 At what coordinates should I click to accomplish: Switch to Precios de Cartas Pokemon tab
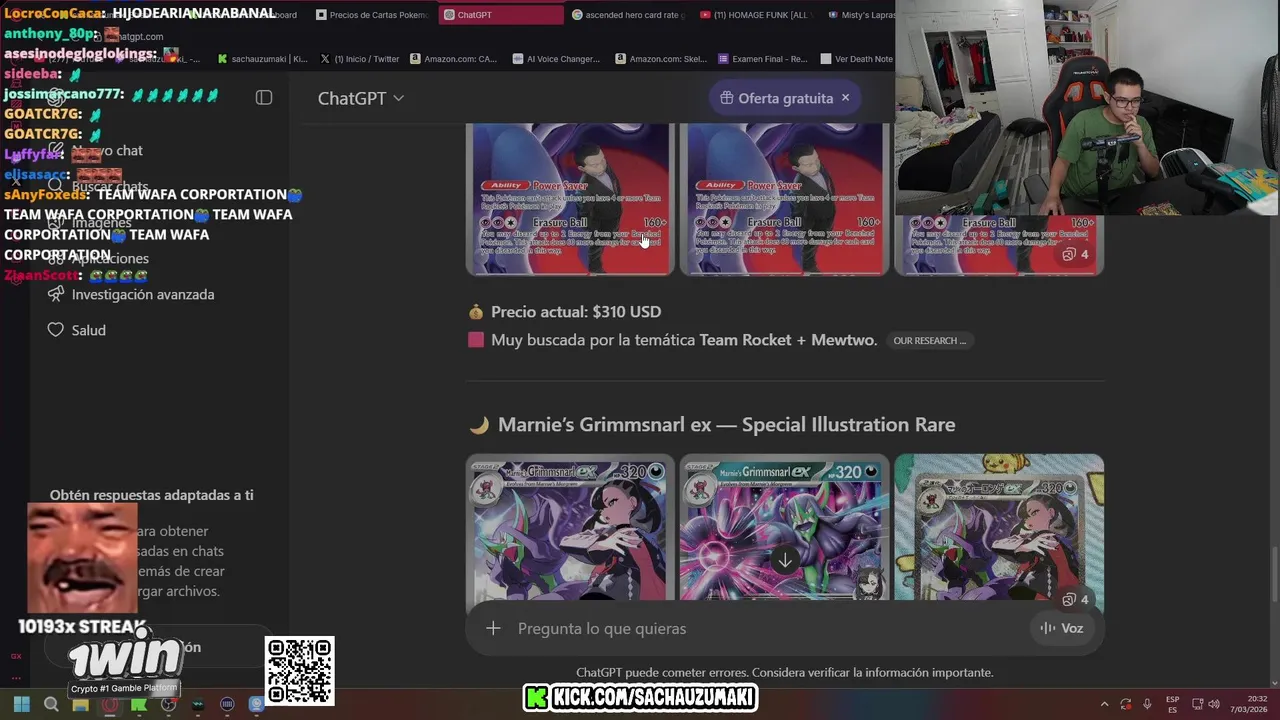point(372,15)
